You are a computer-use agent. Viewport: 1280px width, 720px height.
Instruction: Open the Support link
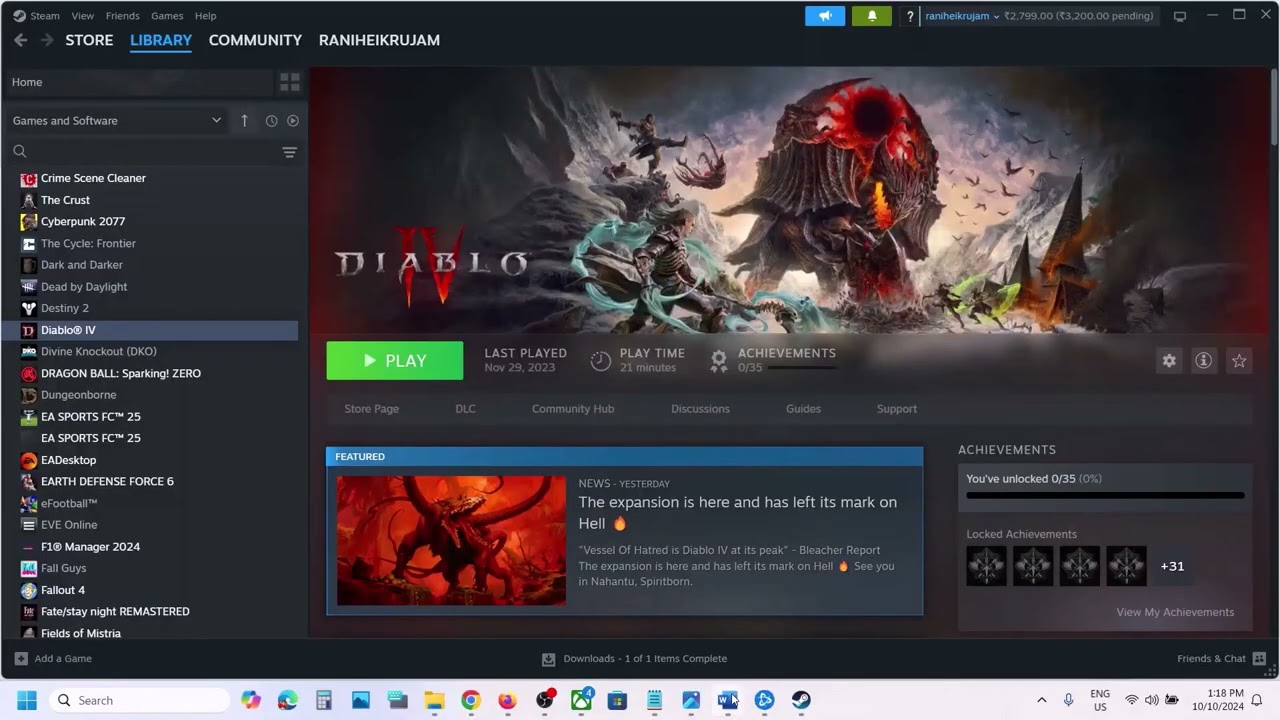[x=897, y=409]
